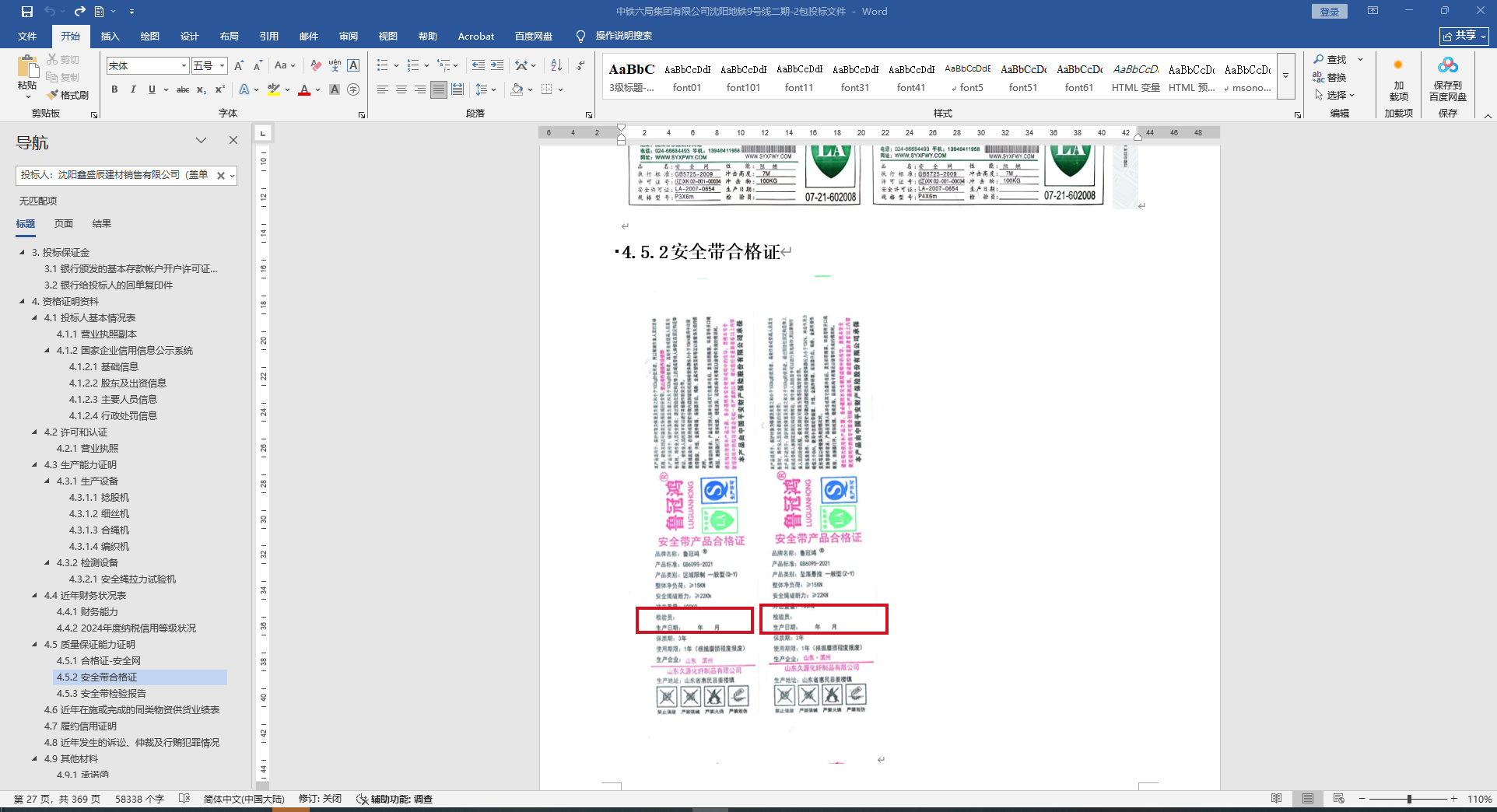This screenshot has width=1497, height=812.
Task: Click the word count in status bar
Action: [x=139, y=799]
